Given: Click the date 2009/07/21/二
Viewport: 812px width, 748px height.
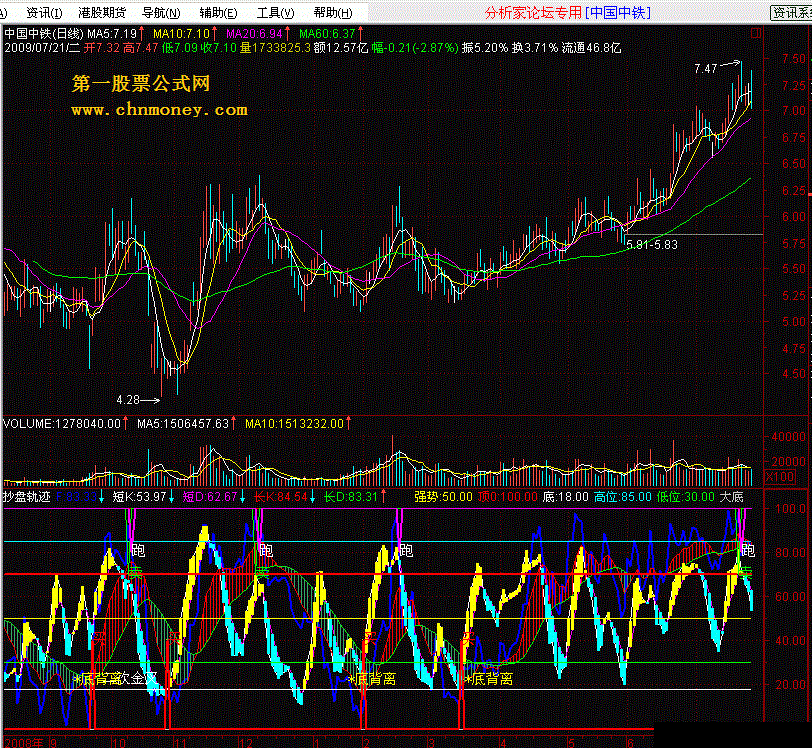Looking at the screenshot, I should pos(42,48).
